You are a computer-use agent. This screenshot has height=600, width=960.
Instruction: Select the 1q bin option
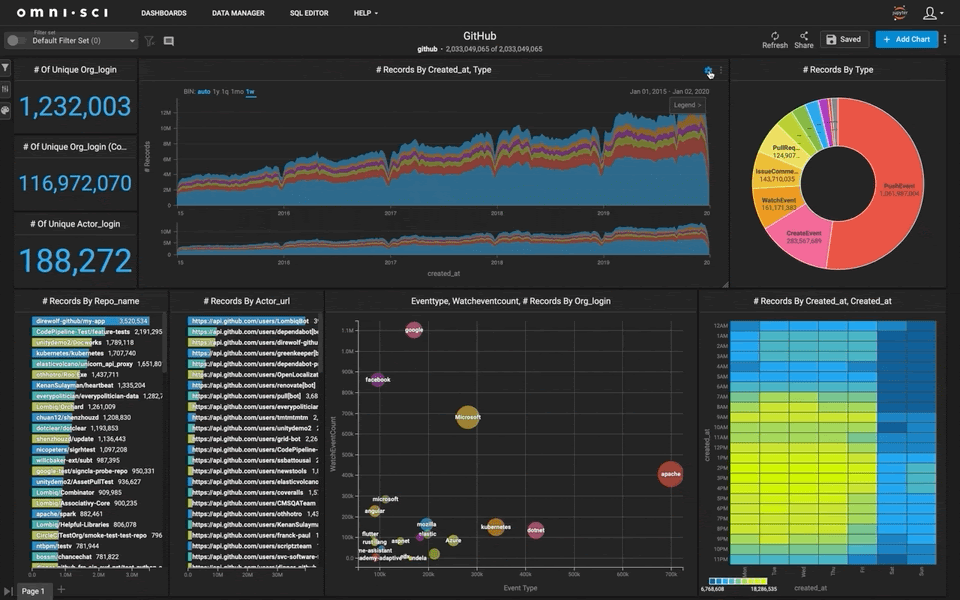click(x=225, y=92)
